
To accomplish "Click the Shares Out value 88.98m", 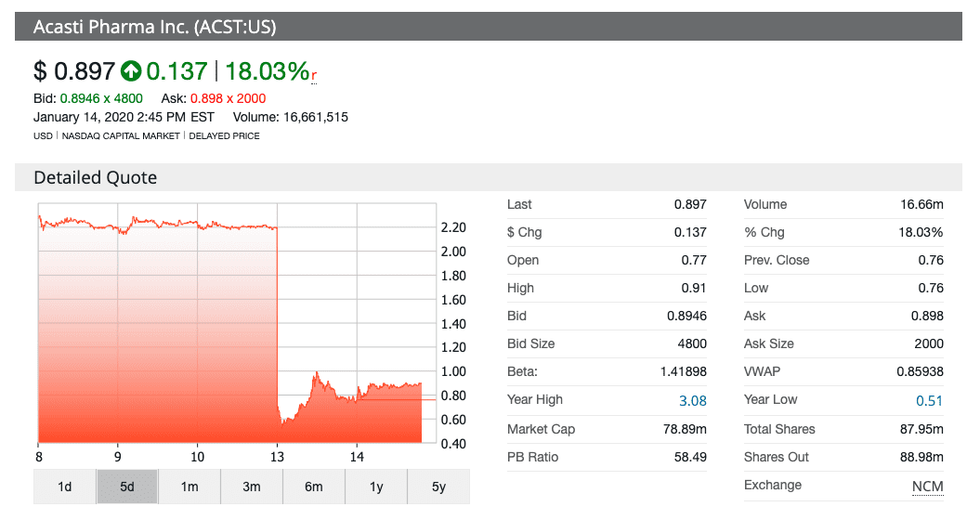I will 922,457.
